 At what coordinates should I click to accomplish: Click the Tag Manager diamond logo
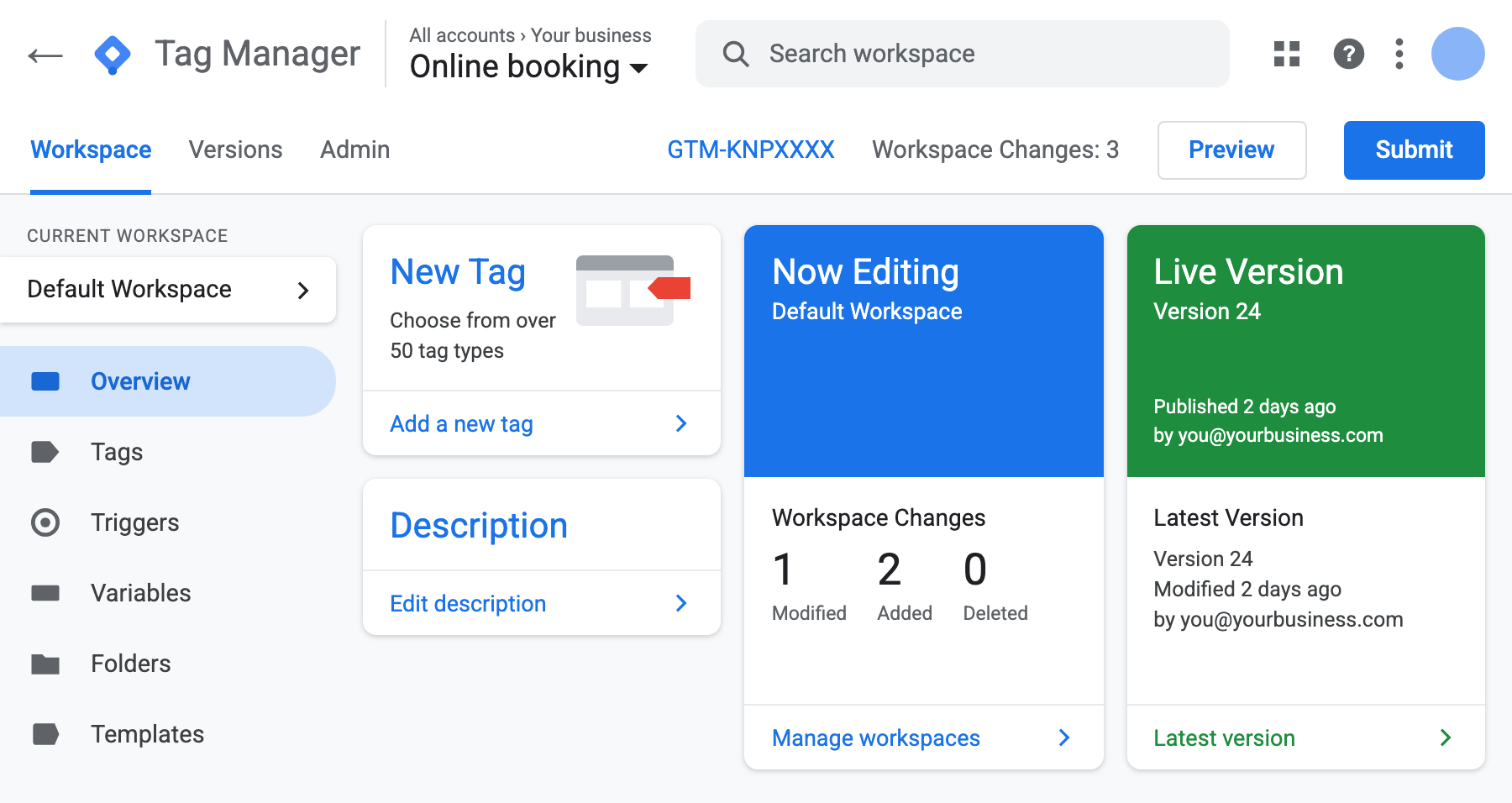pos(113,55)
